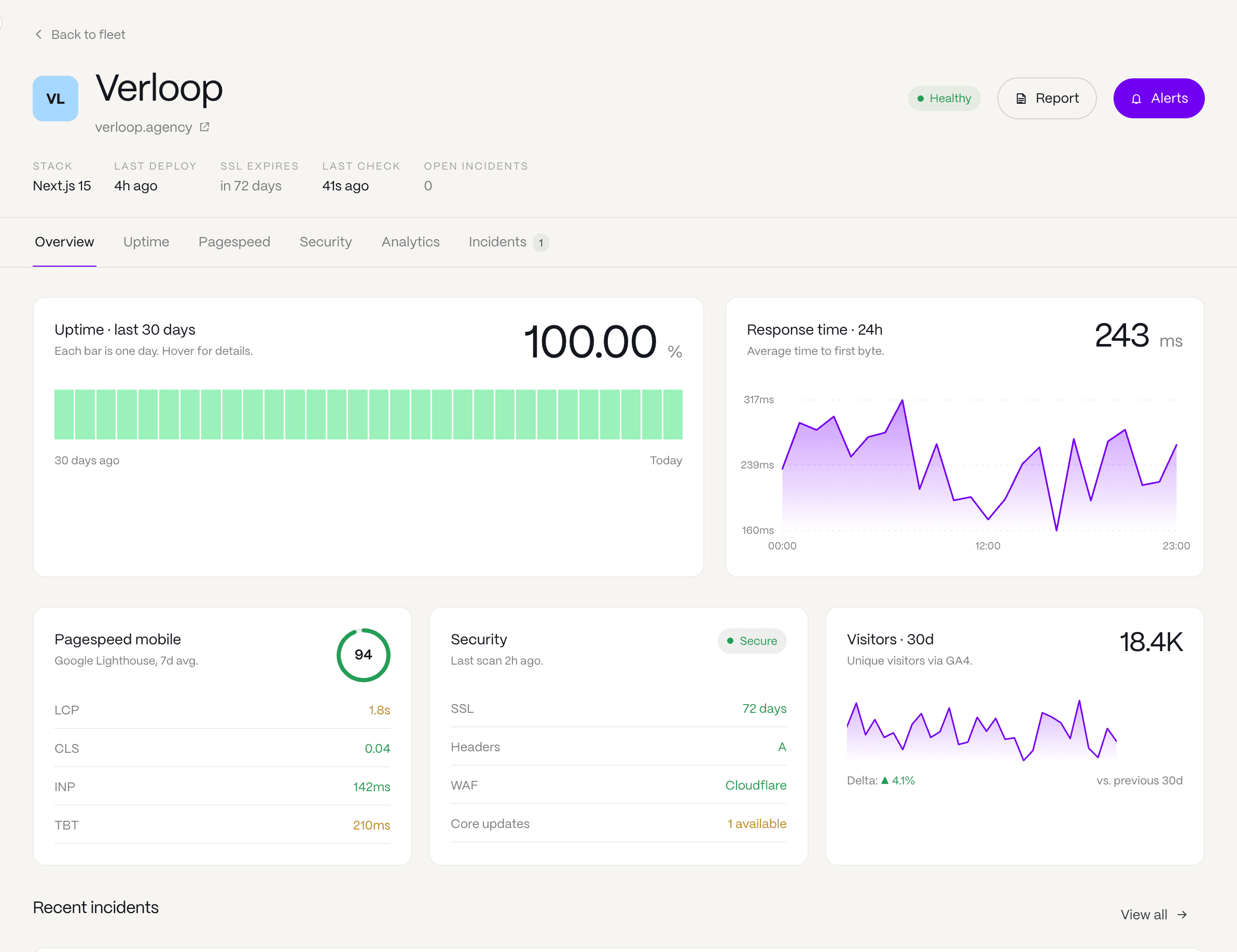This screenshot has width=1237, height=952.
Task: Click the Core updates 1 available row
Action: point(618,823)
